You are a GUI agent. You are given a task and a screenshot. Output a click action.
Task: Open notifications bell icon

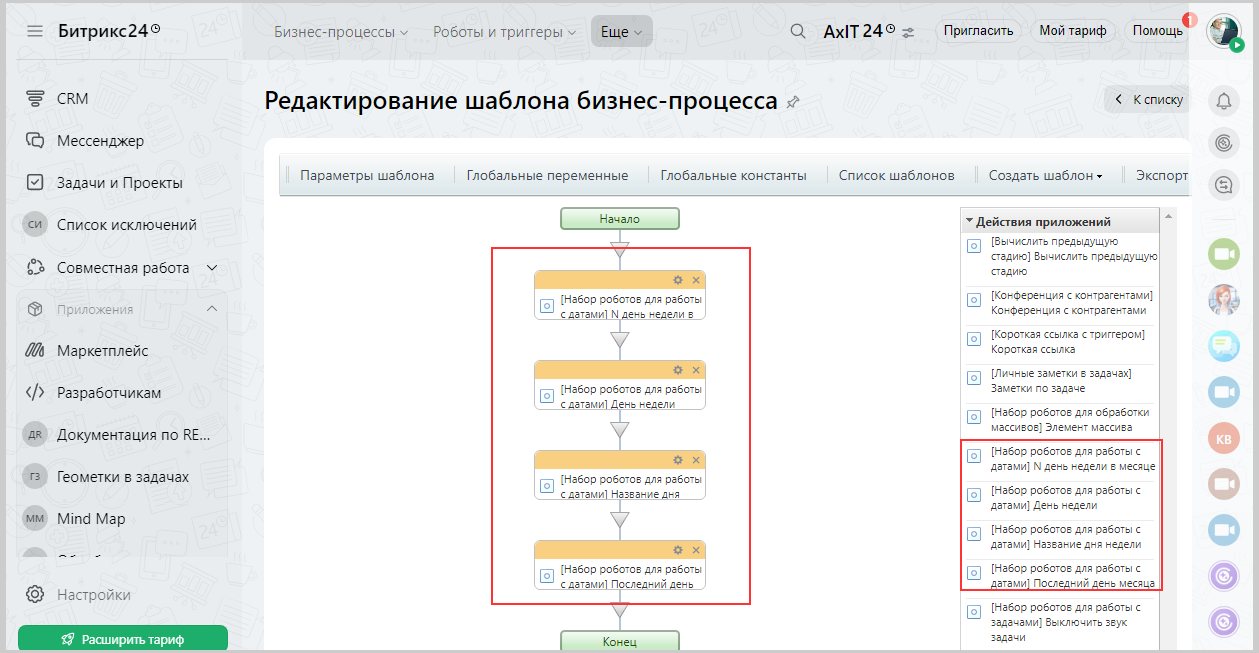1223,100
